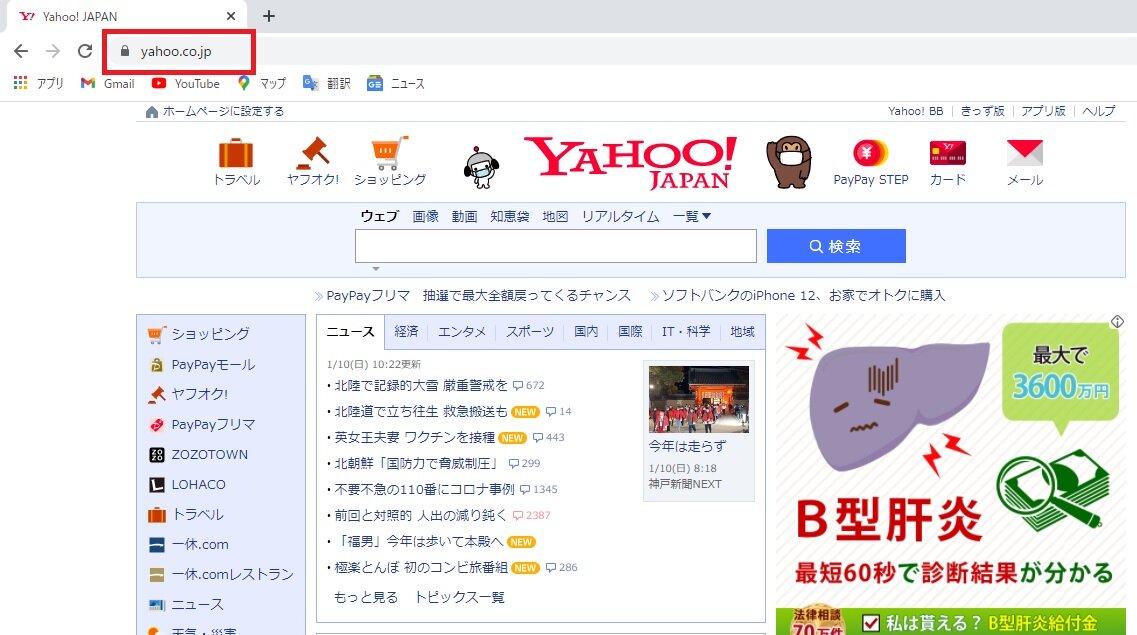Screen dimensions: 1137x635
Task: Select the 知恵袋 search tab
Action: 510,216
